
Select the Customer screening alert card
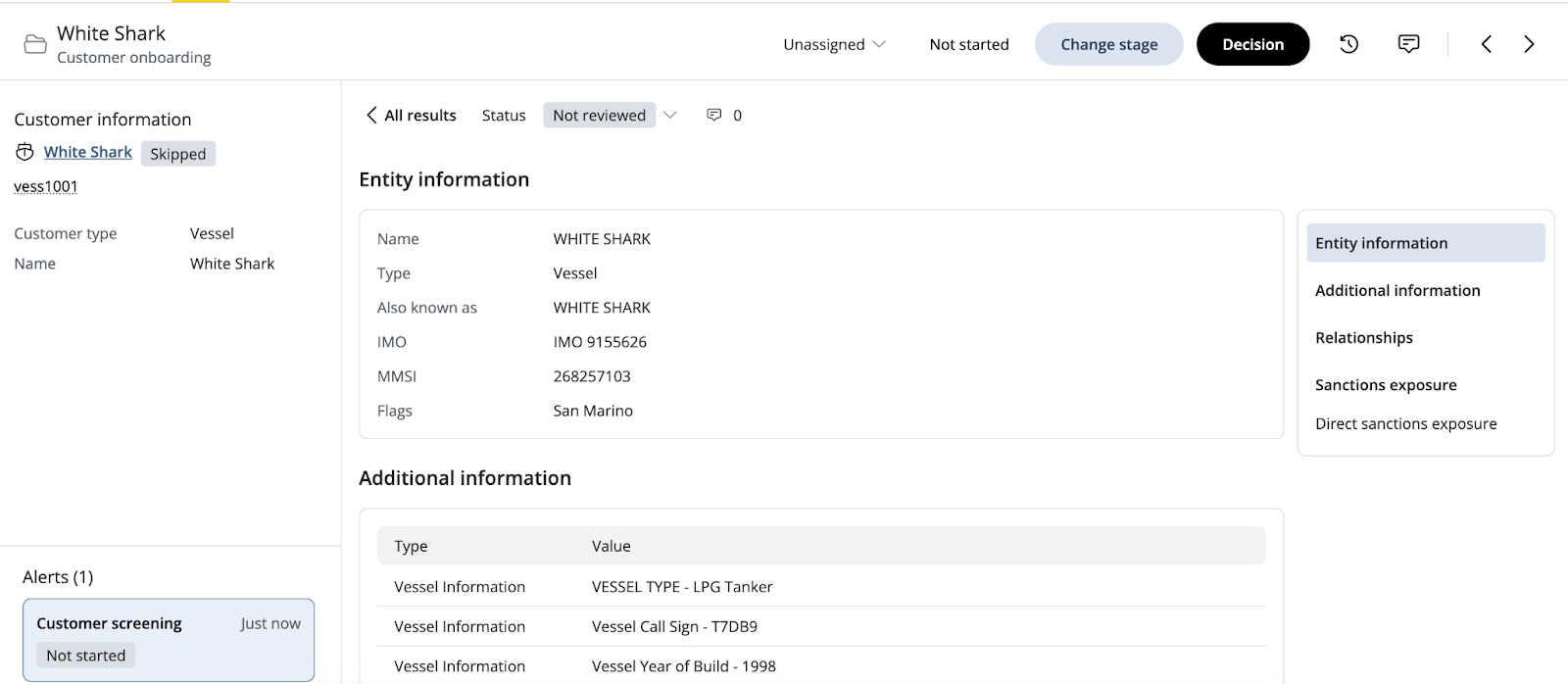(169, 639)
